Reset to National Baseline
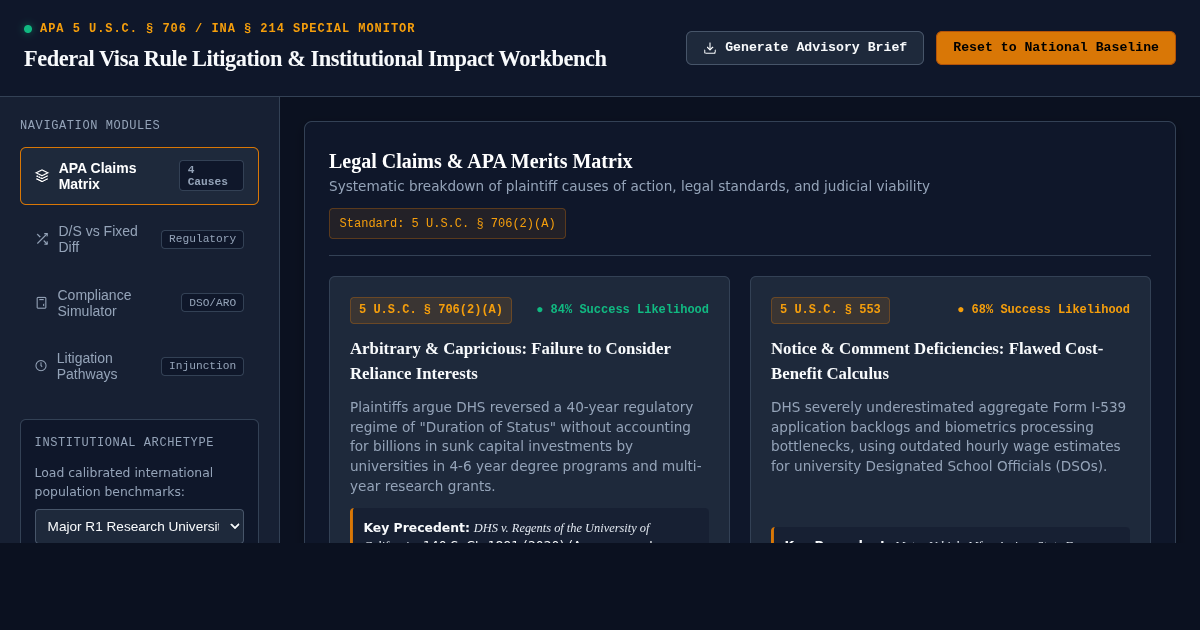The height and width of the screenshot is (630, 1200). coord(1056,48)
